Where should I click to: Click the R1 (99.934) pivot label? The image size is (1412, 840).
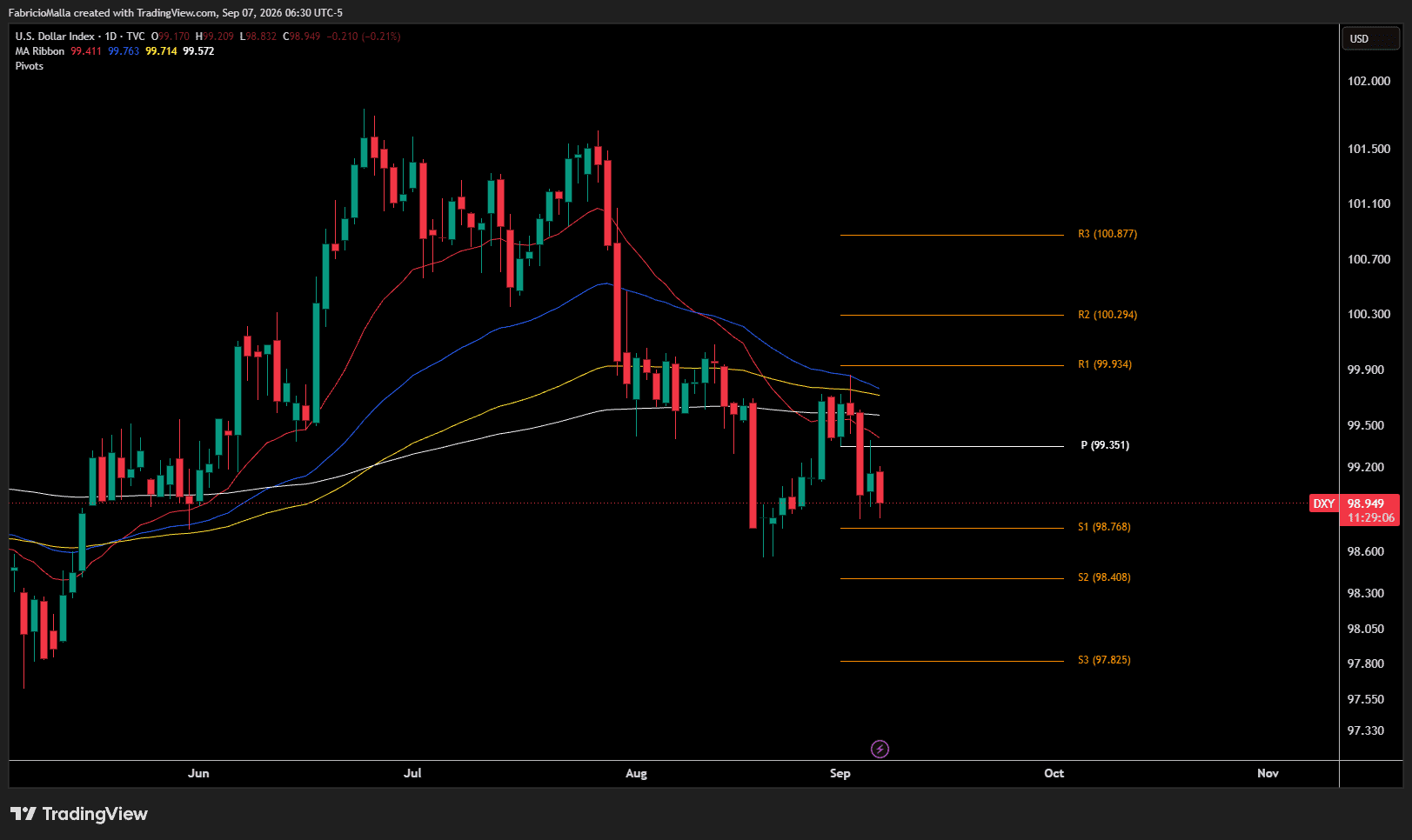(x=1105, y=364)
